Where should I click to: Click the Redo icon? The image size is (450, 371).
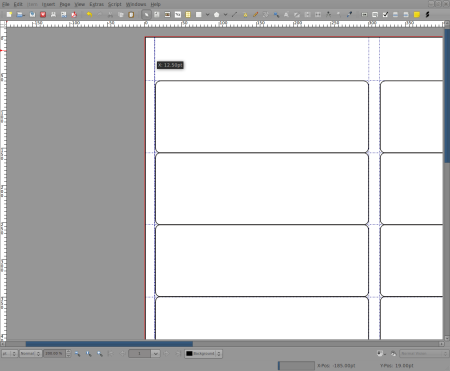(x=100, y=15)
